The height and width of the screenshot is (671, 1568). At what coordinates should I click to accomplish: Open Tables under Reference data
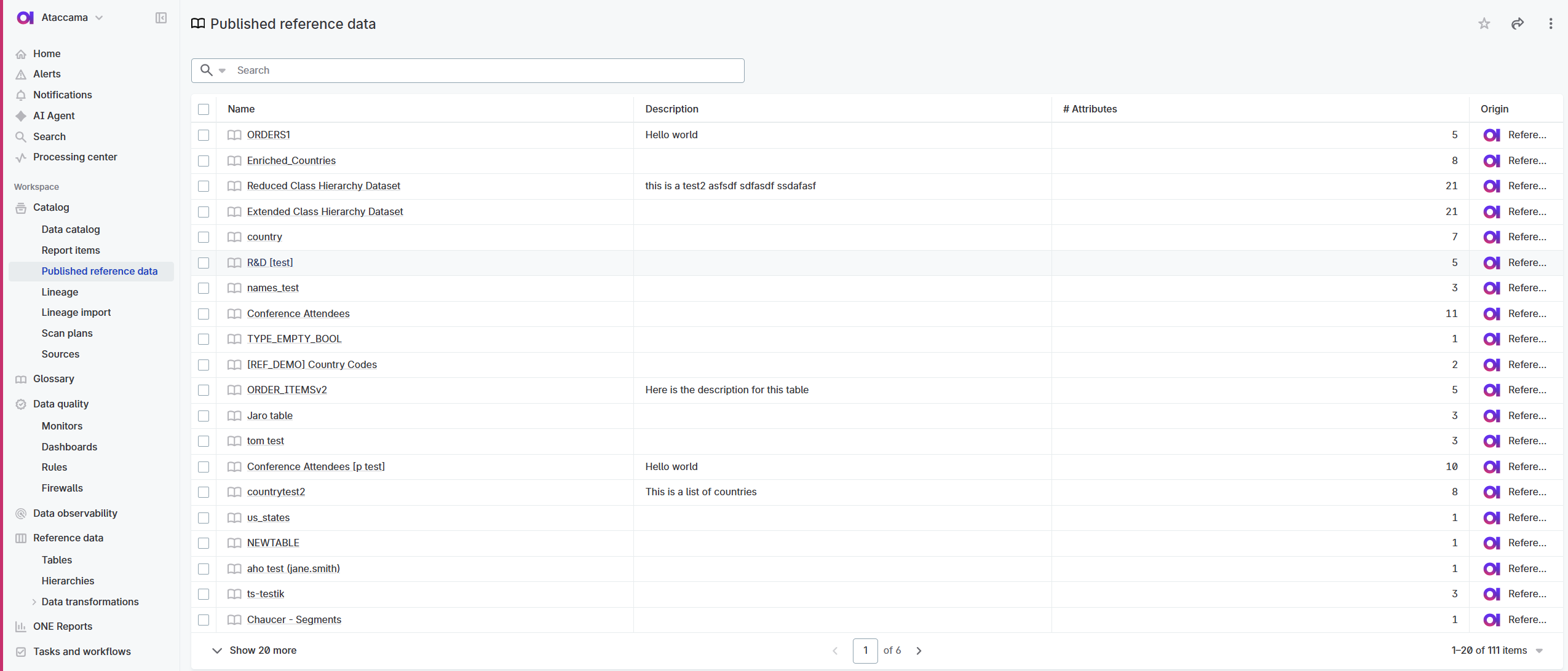57,560
